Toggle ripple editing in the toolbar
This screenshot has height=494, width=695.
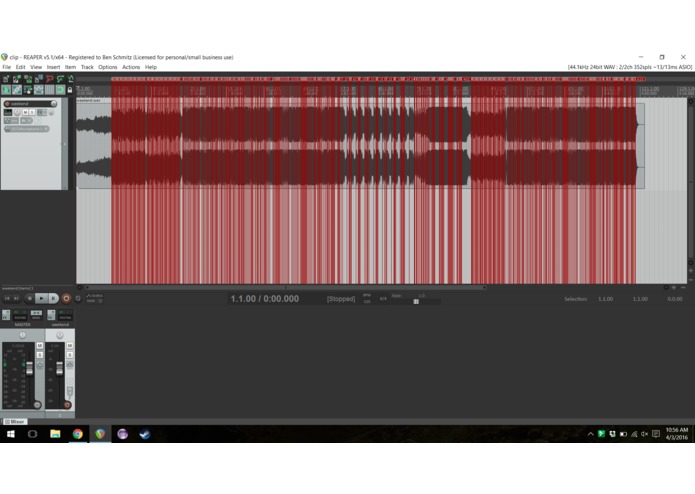tap(28, 89)
